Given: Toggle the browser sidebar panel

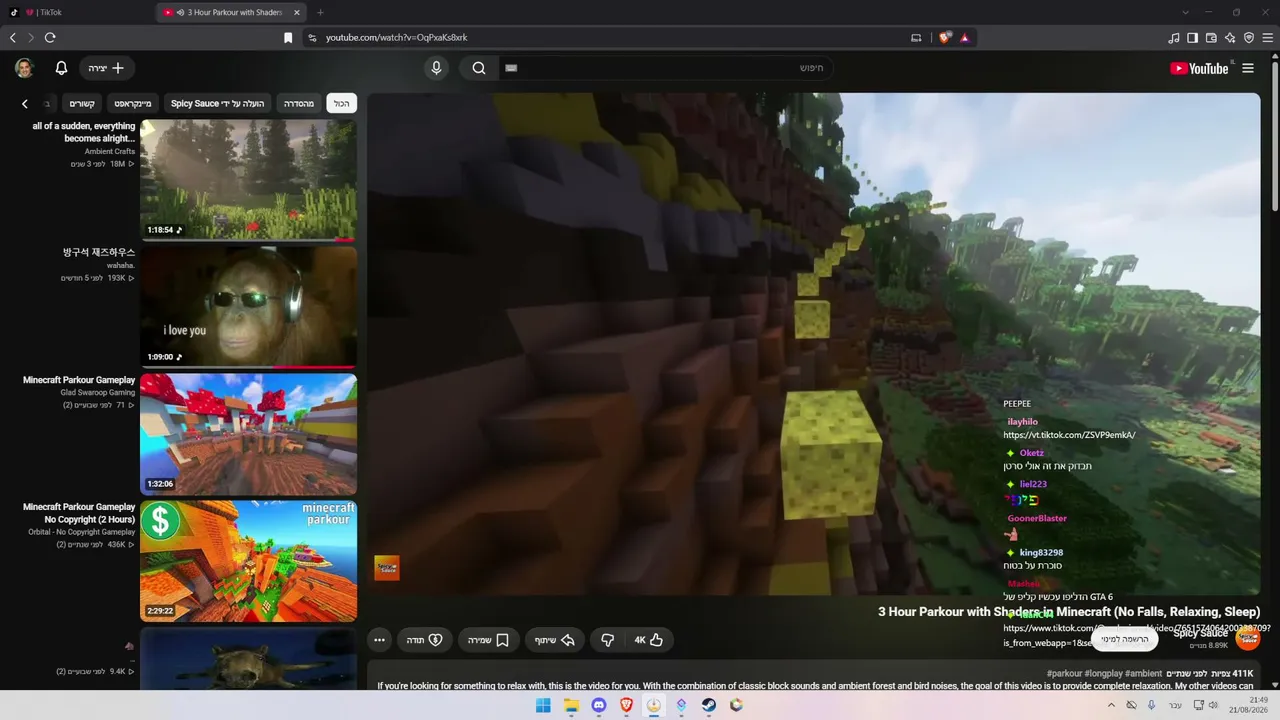Looking at the screenshot, I should (x=1192, y=37).
